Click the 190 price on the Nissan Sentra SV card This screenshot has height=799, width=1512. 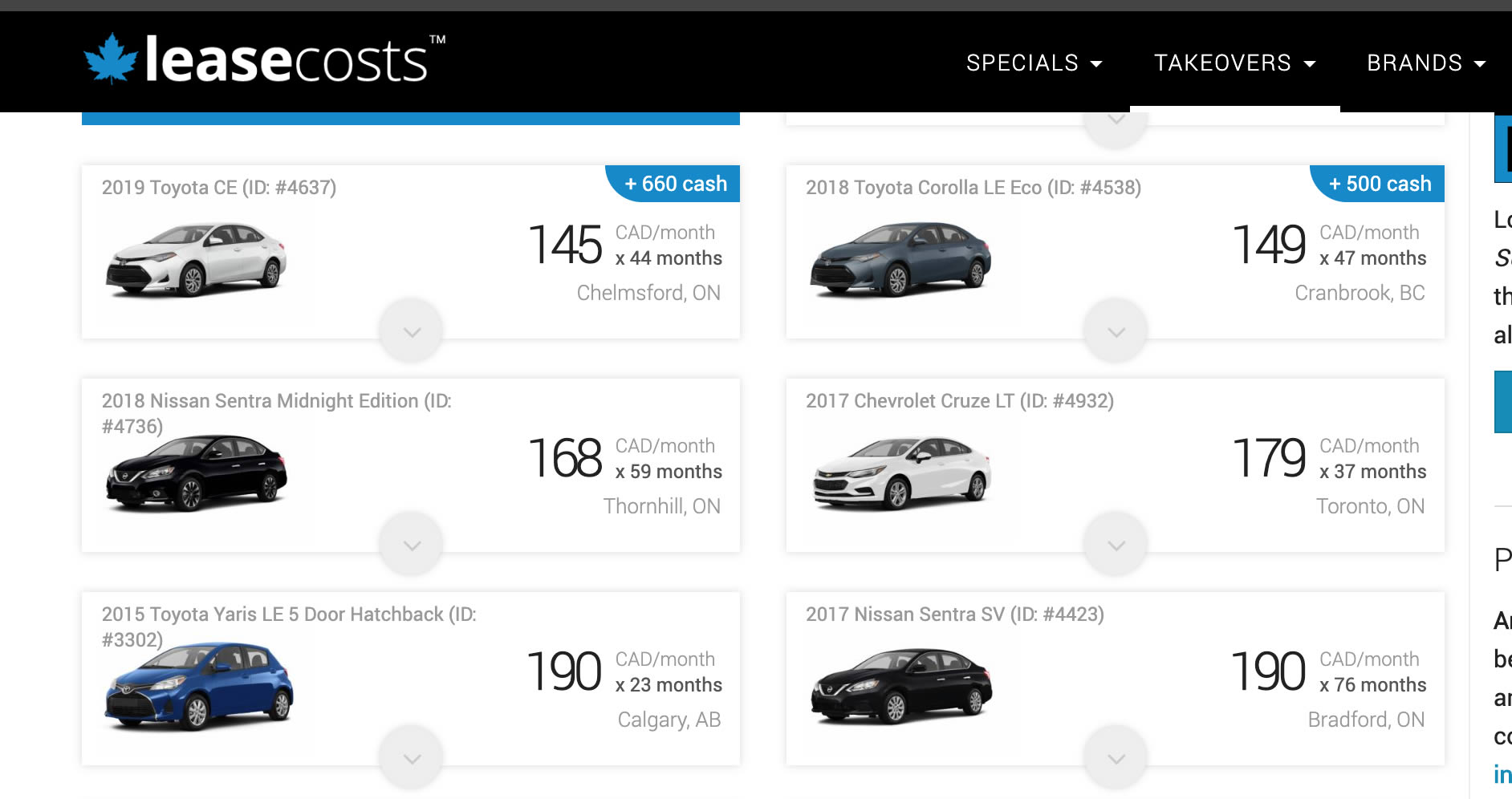coord(1269,671)
